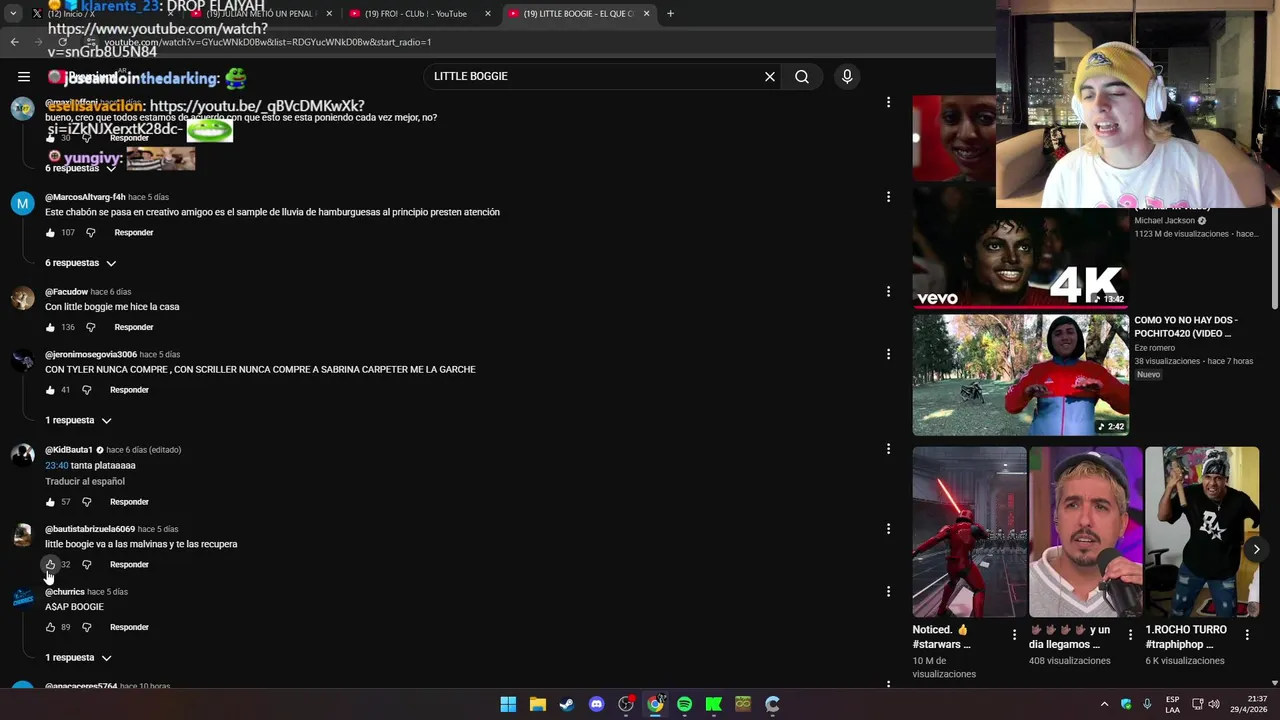This screenshot has width=1280, height=720.
Task: Reply to @MarcosAltvarg-f4h with Responder
Action: 133,233
